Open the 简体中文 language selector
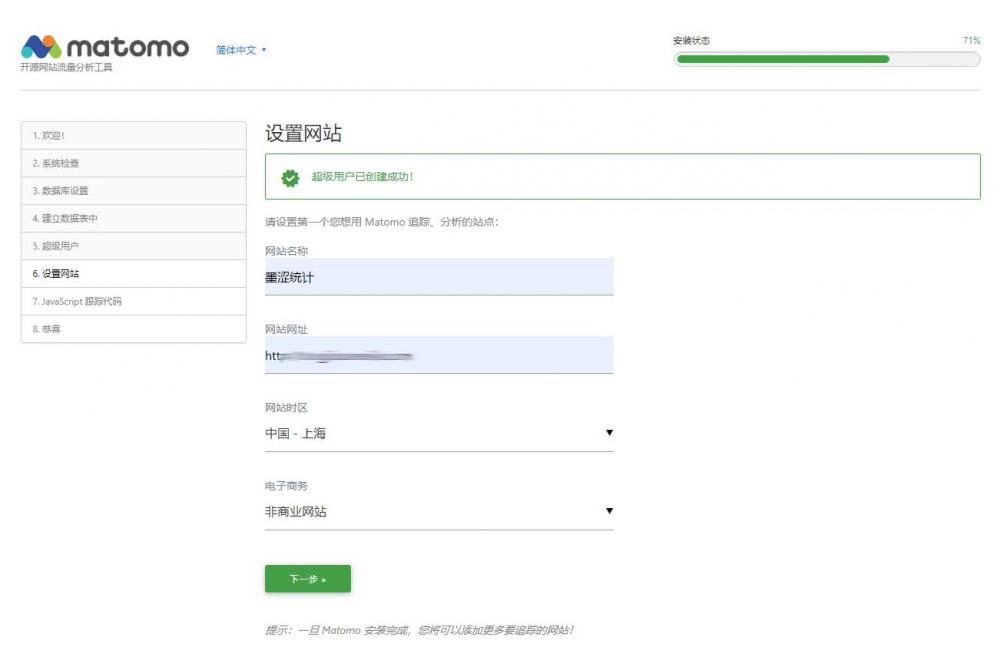 240,50
